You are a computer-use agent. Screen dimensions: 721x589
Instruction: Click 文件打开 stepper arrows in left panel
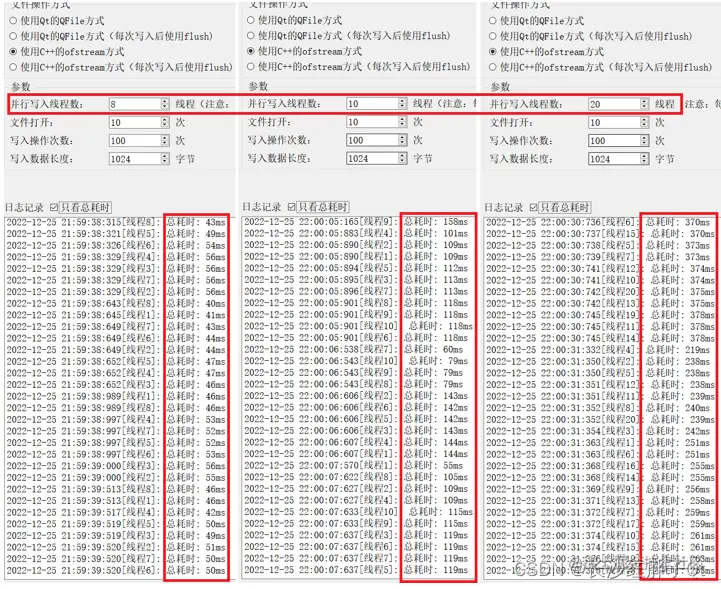pos(165,122)
